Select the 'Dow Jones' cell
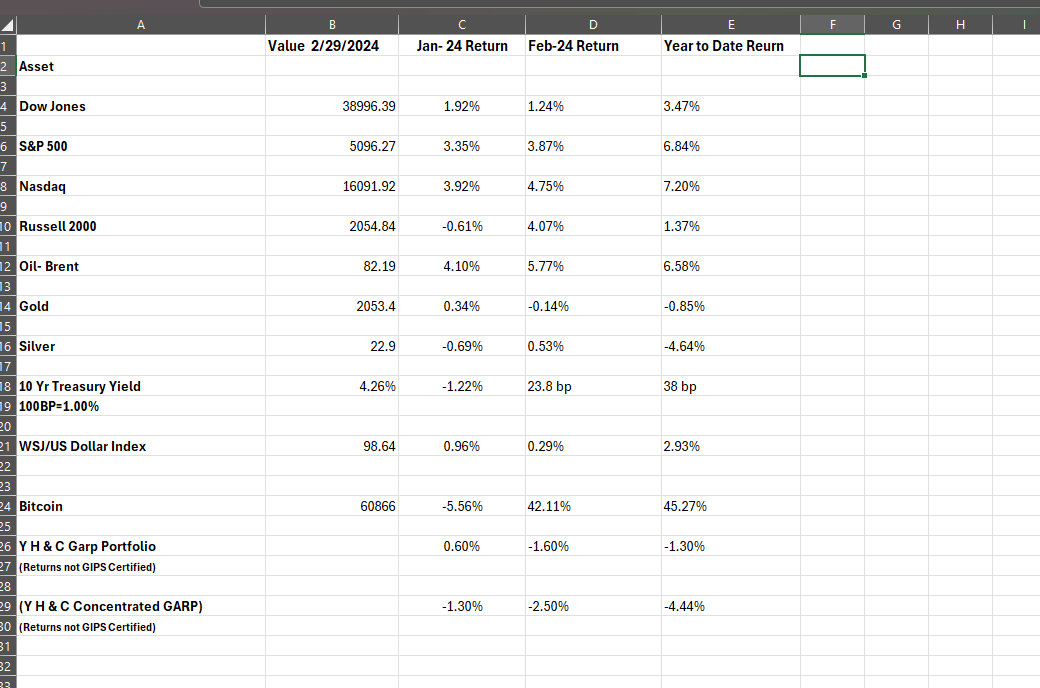Screen dimensions: 1040x688 [x=141, y=106]
